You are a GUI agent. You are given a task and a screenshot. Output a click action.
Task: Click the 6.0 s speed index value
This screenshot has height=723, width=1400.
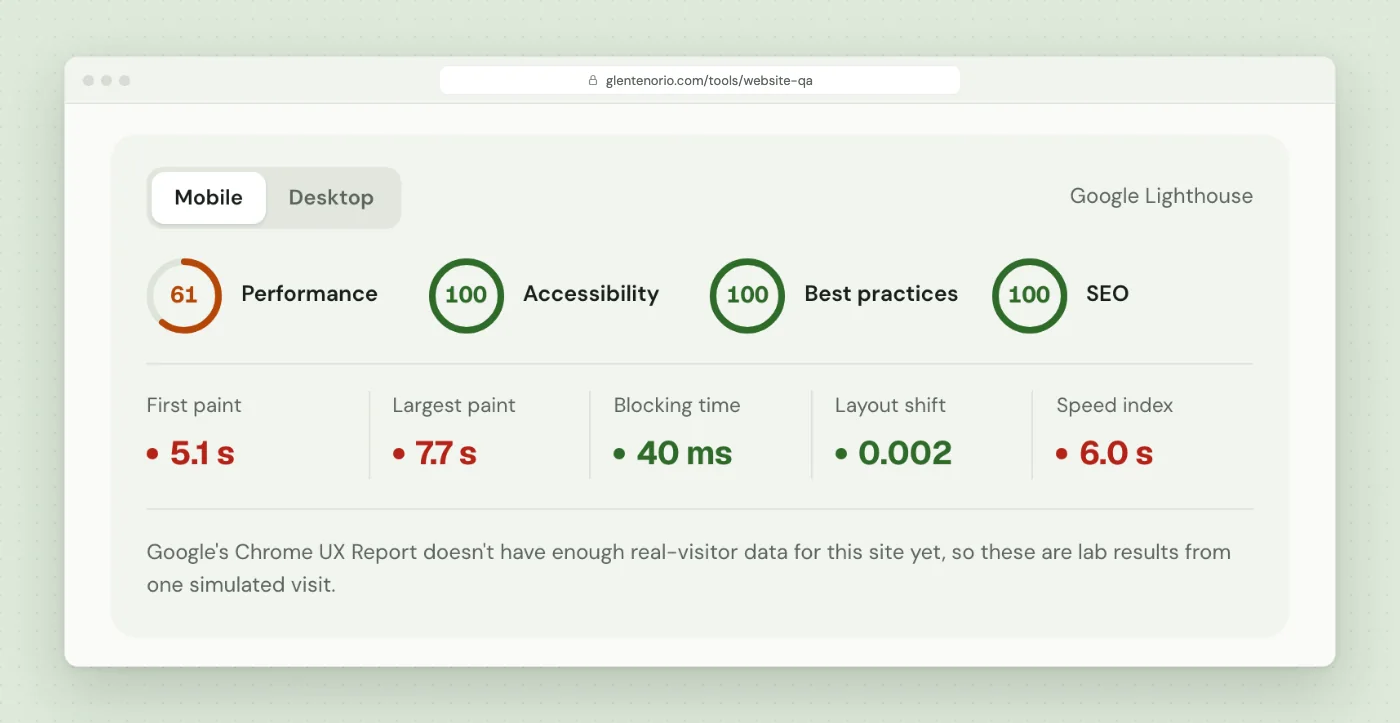[1116, 453]
